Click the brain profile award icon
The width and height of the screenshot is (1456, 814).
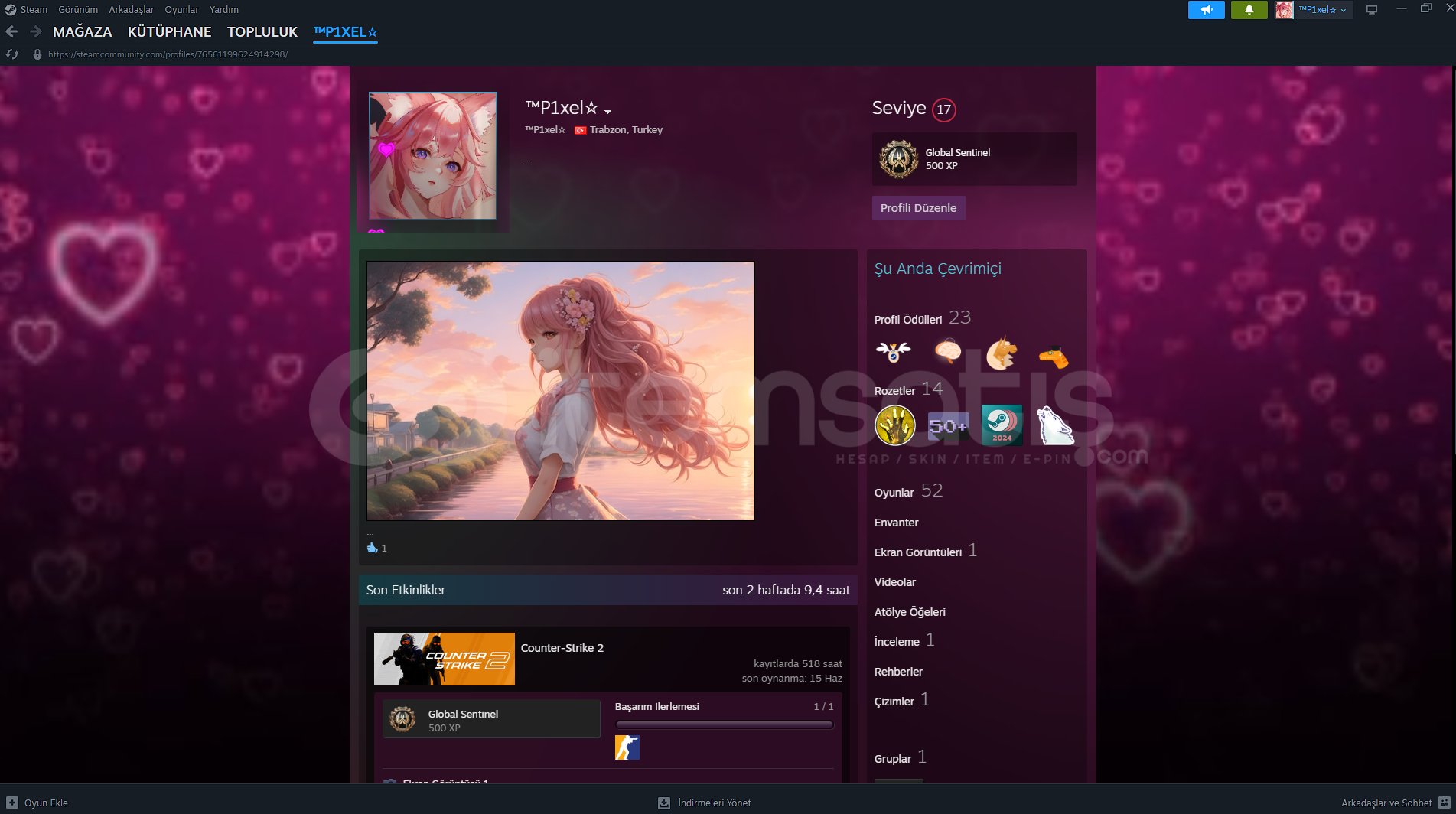point(948,352)
